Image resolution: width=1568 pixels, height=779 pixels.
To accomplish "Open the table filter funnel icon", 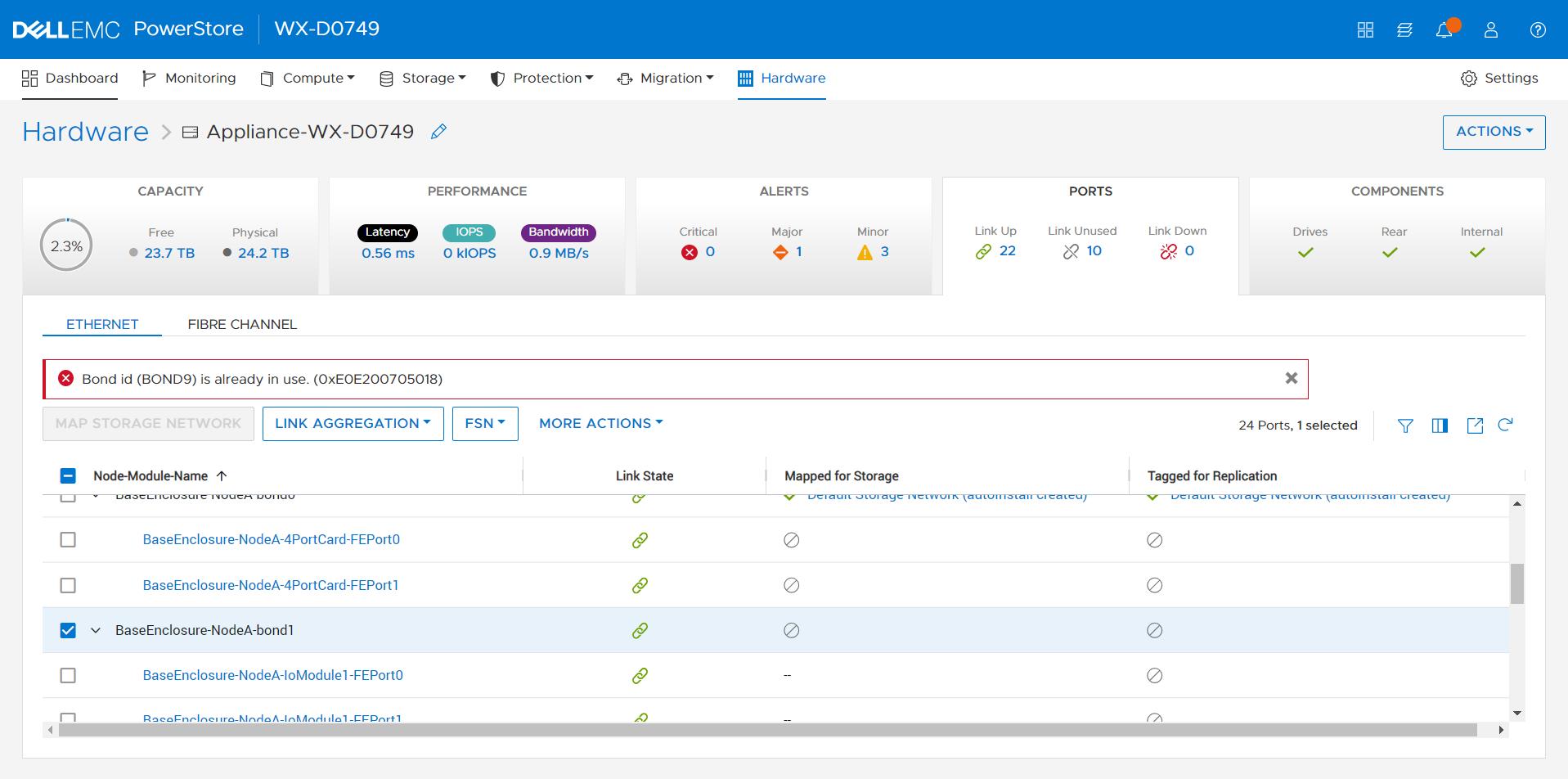I will (1405, 426).
